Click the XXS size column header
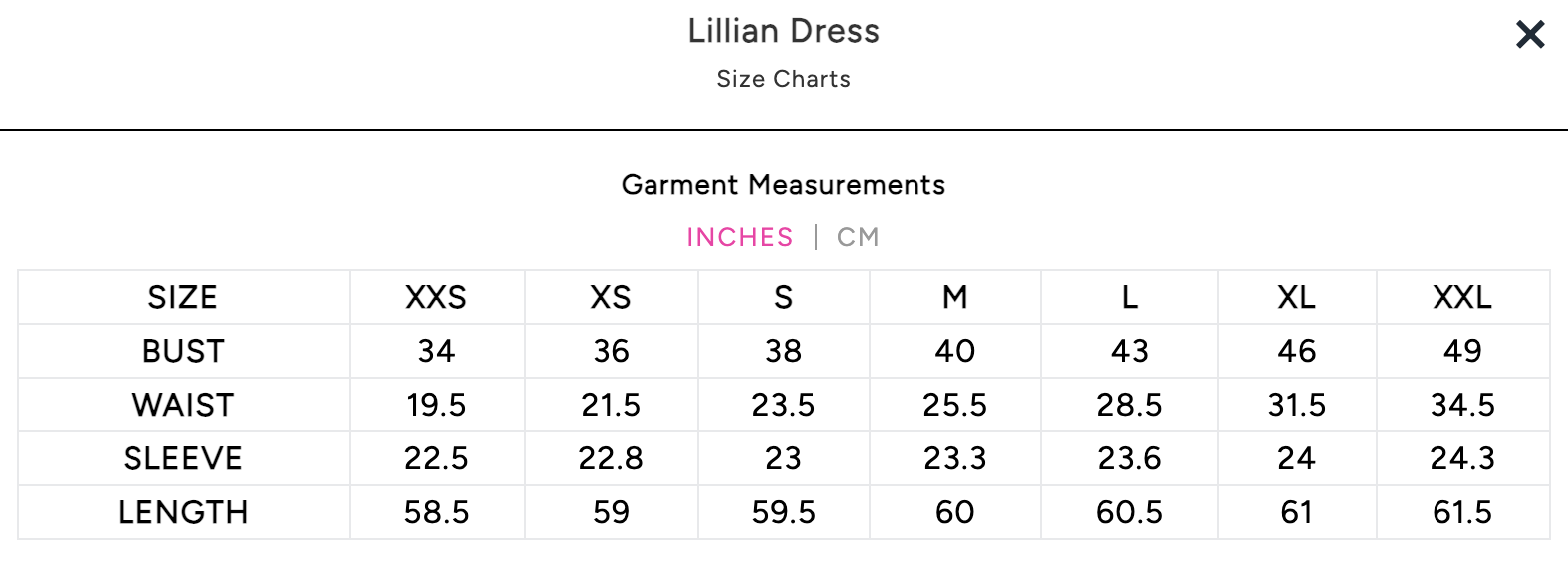The width and height of the screenshot is (1568, 574). click(436, 297)
